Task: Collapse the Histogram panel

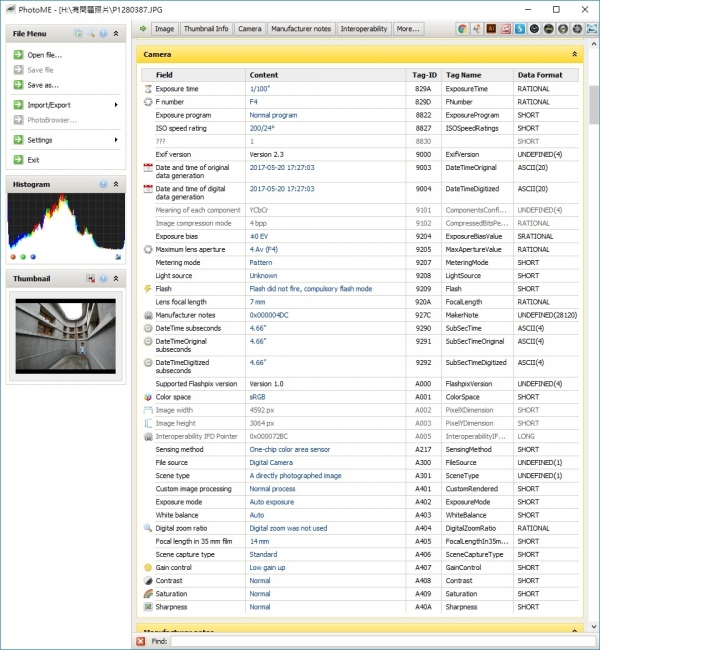Action: (116, 185)
